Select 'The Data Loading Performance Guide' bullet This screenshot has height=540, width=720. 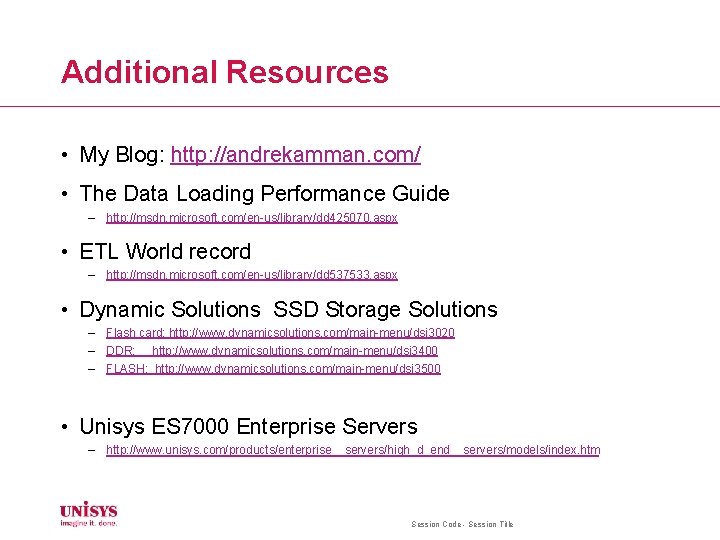264,193
